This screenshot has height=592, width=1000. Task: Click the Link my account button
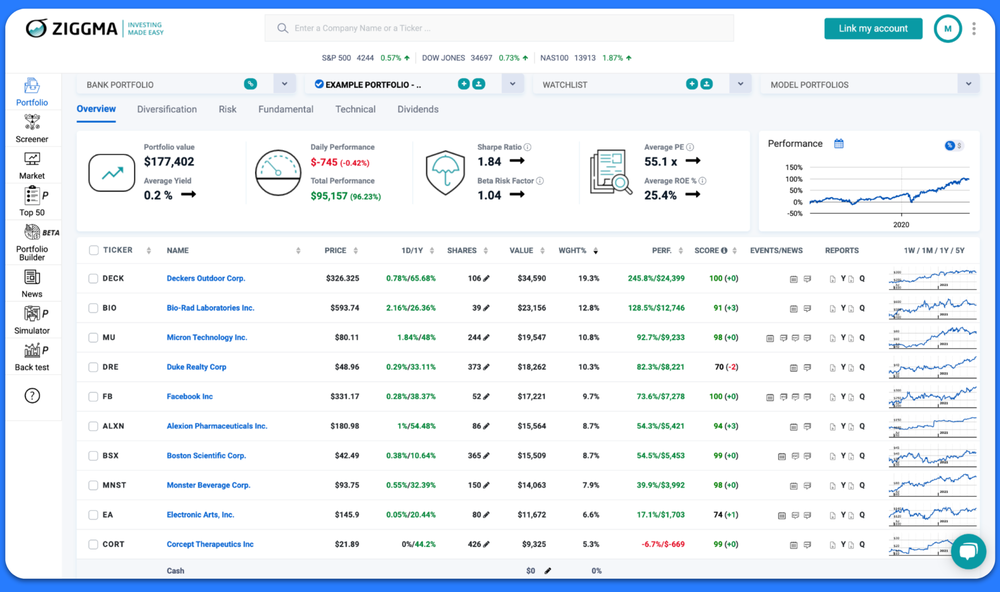point(873,29)
